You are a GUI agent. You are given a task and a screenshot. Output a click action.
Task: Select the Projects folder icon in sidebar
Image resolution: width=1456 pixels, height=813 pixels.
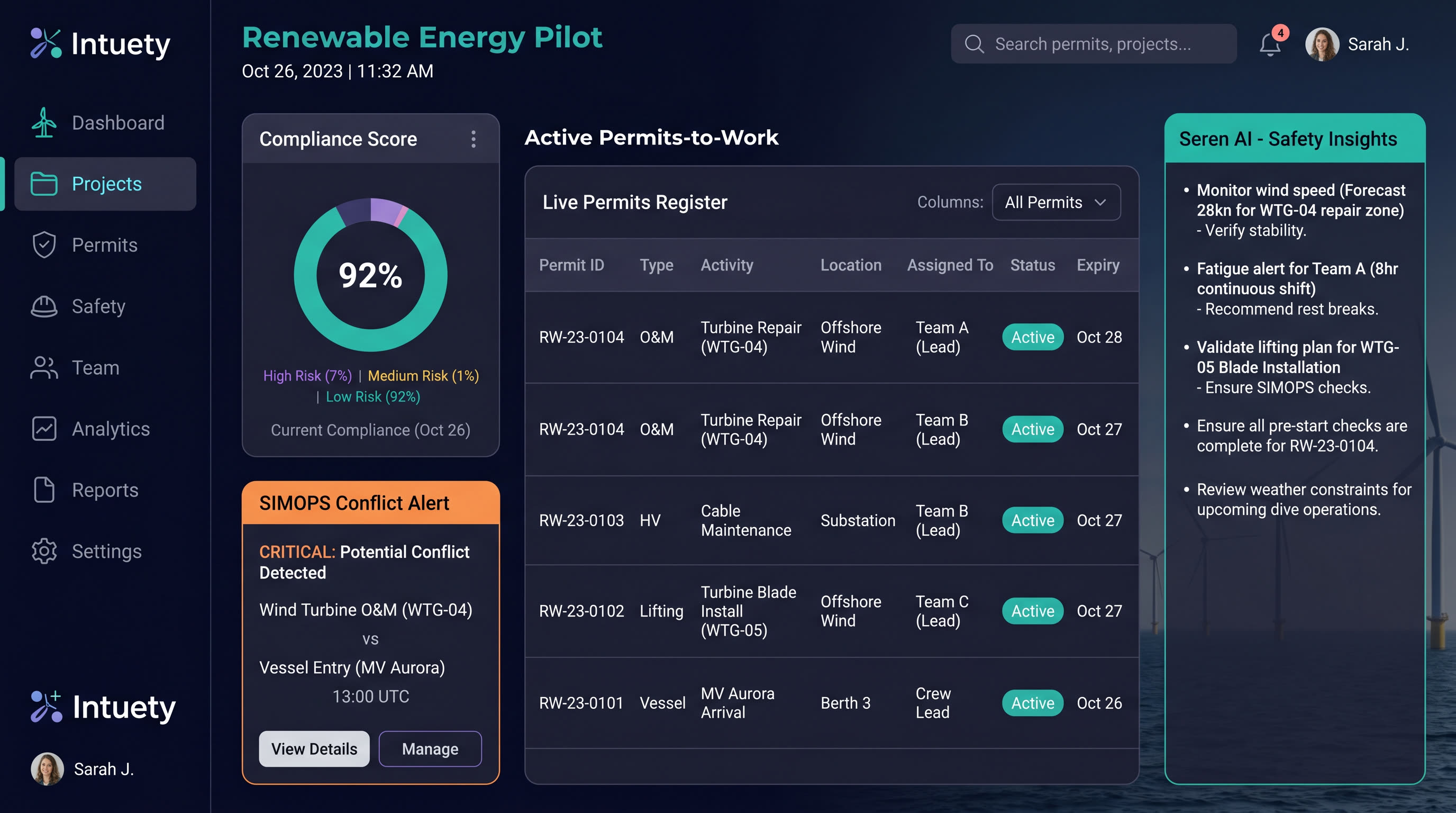pyautogui.click(x=44, y=184)
